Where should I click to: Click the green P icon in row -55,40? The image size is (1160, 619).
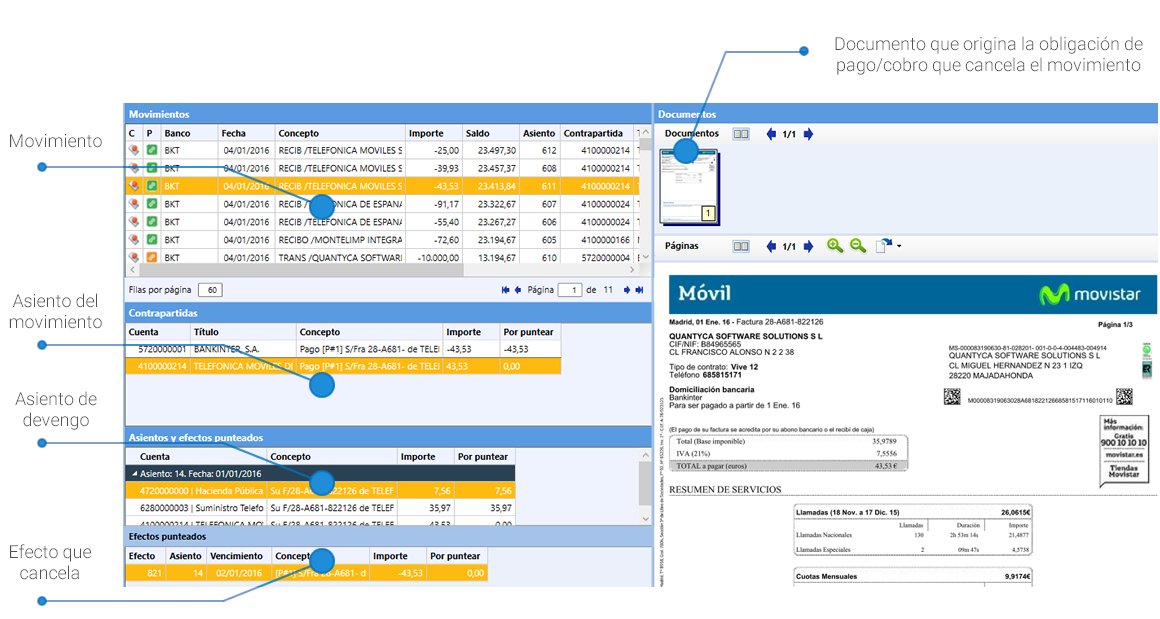152,221
